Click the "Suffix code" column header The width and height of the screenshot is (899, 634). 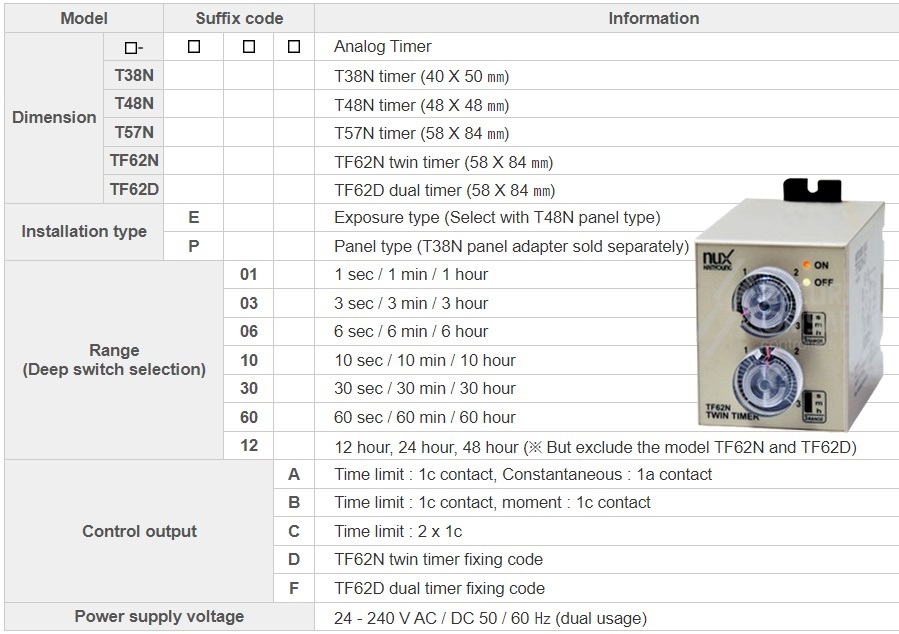pyautogui.click(x=239, y=18)
